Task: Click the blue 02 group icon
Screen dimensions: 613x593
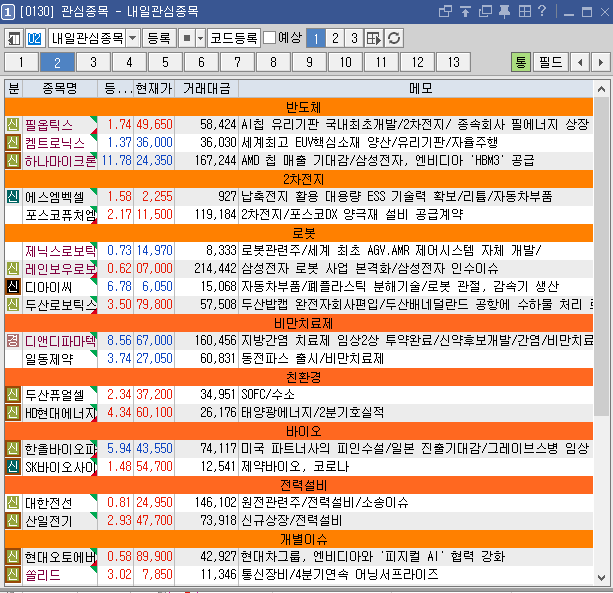Action: [35, 38]
